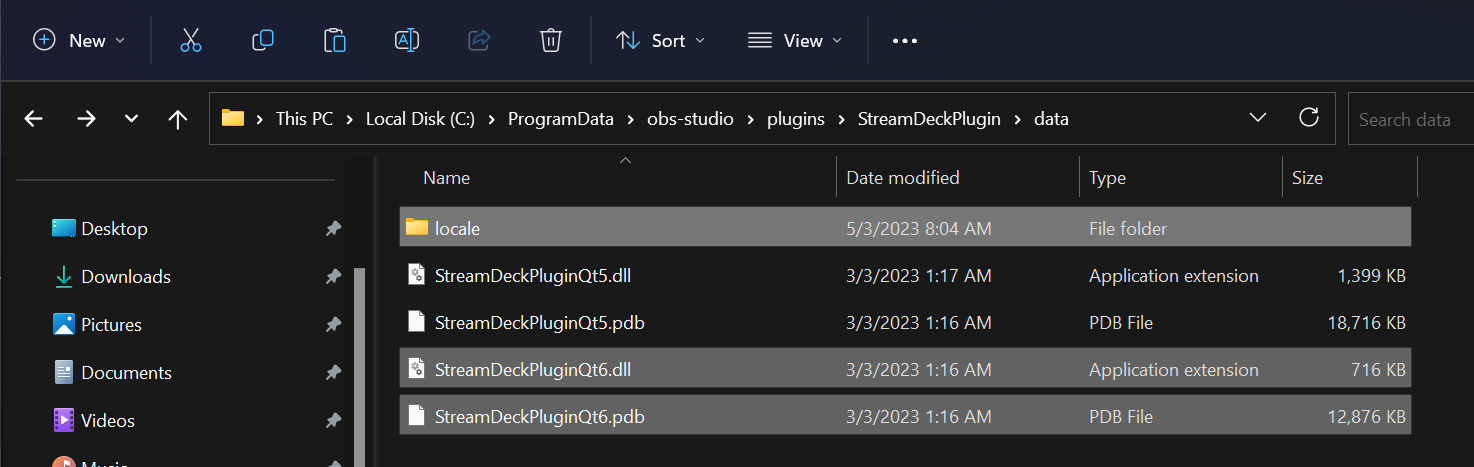Go back with the left arrow
This screenshot has width=1474, height=467.
(x=34, y=119)
